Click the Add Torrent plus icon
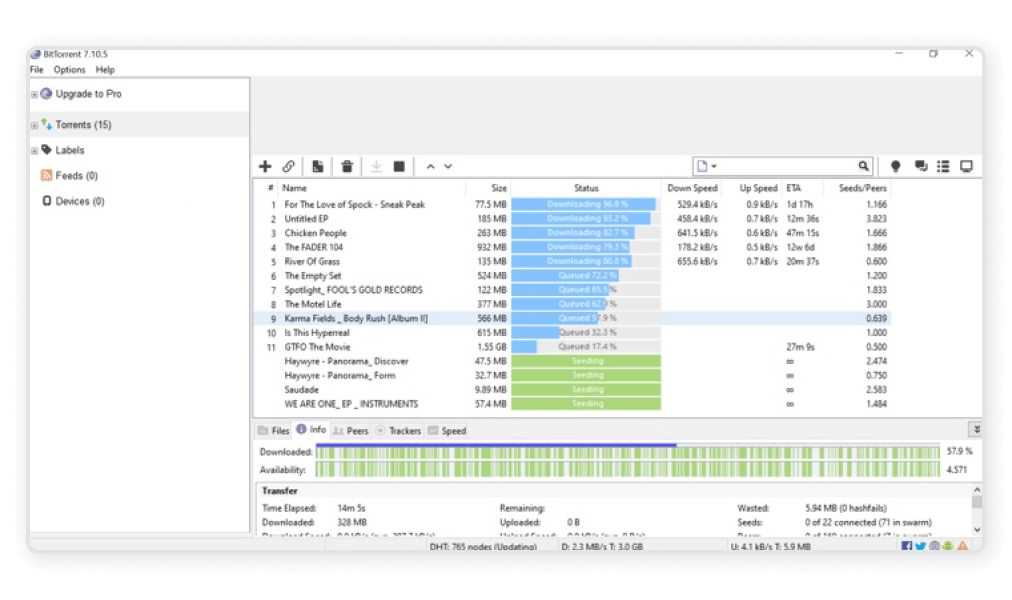This screenshot has width=1012, height=600. point(265,166)
